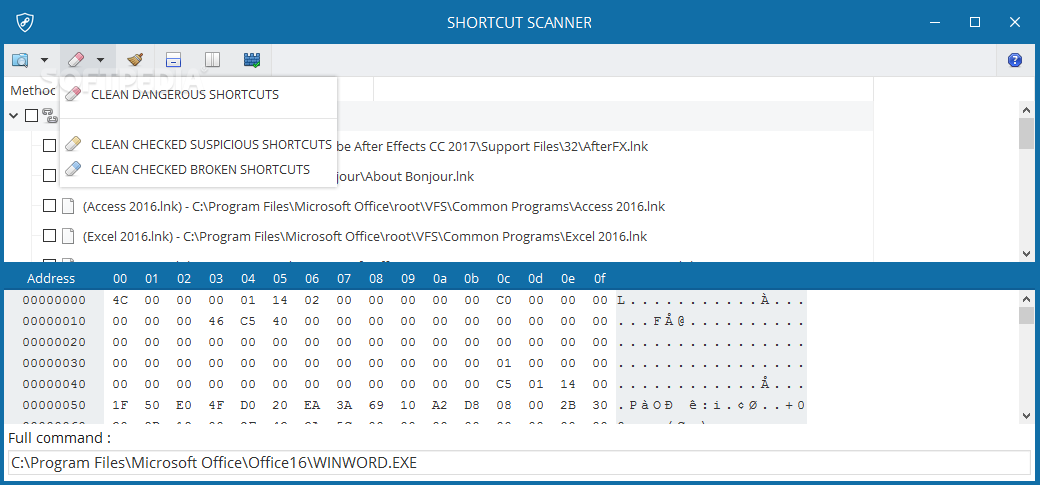
Task: Tick the checkbox on the AfterFX.lnk row
Action: point(49,145)
